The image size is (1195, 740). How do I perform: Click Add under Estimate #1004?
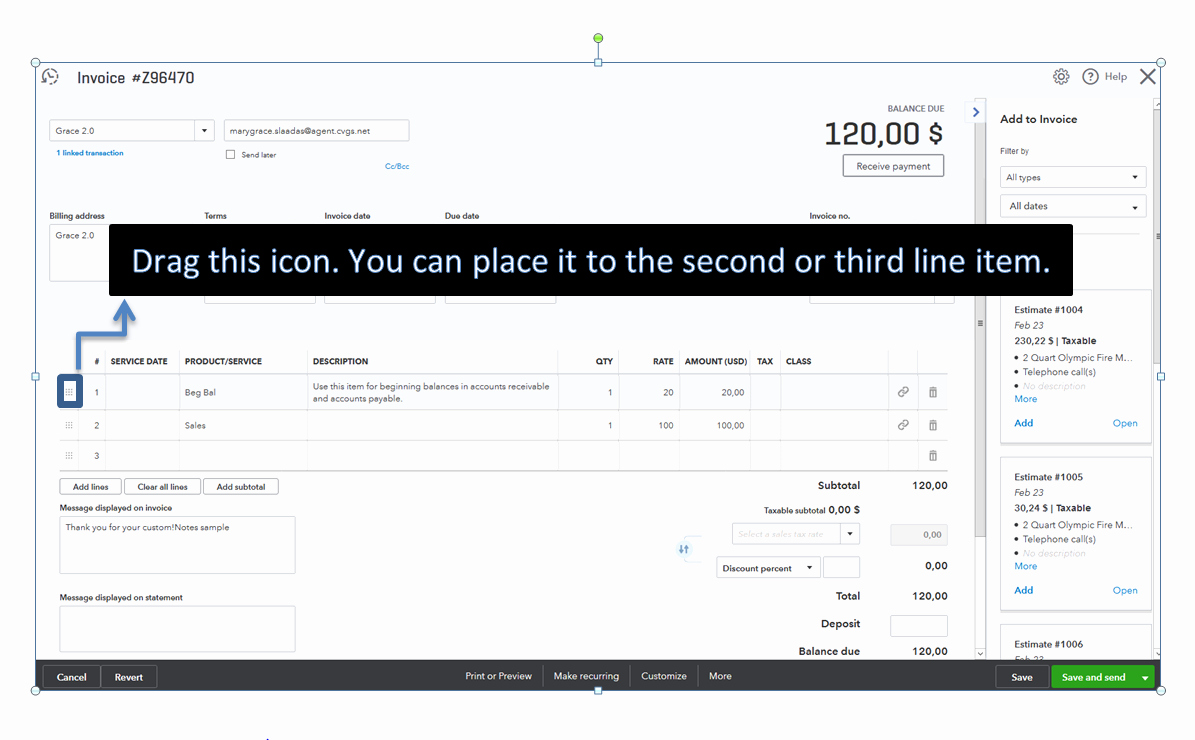pos(1024,423)
